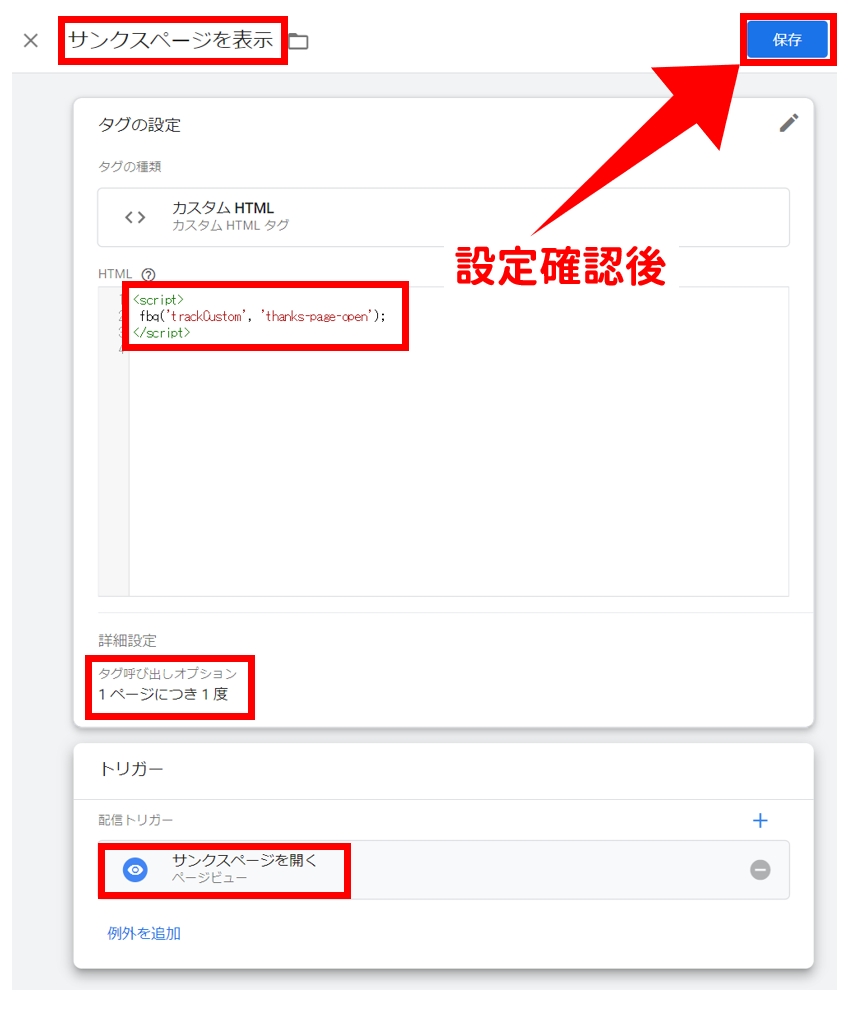Click the トリガー section header

(x=132, y=769)
